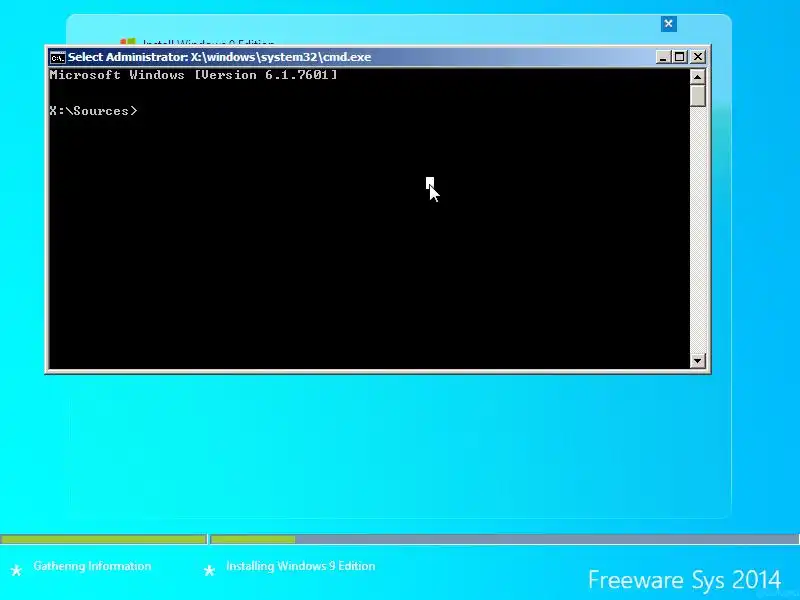Viewport: 800px width, 600px height.
Task: Click the Installing Windows 9 Edition step label
Action: coord(301,566)
